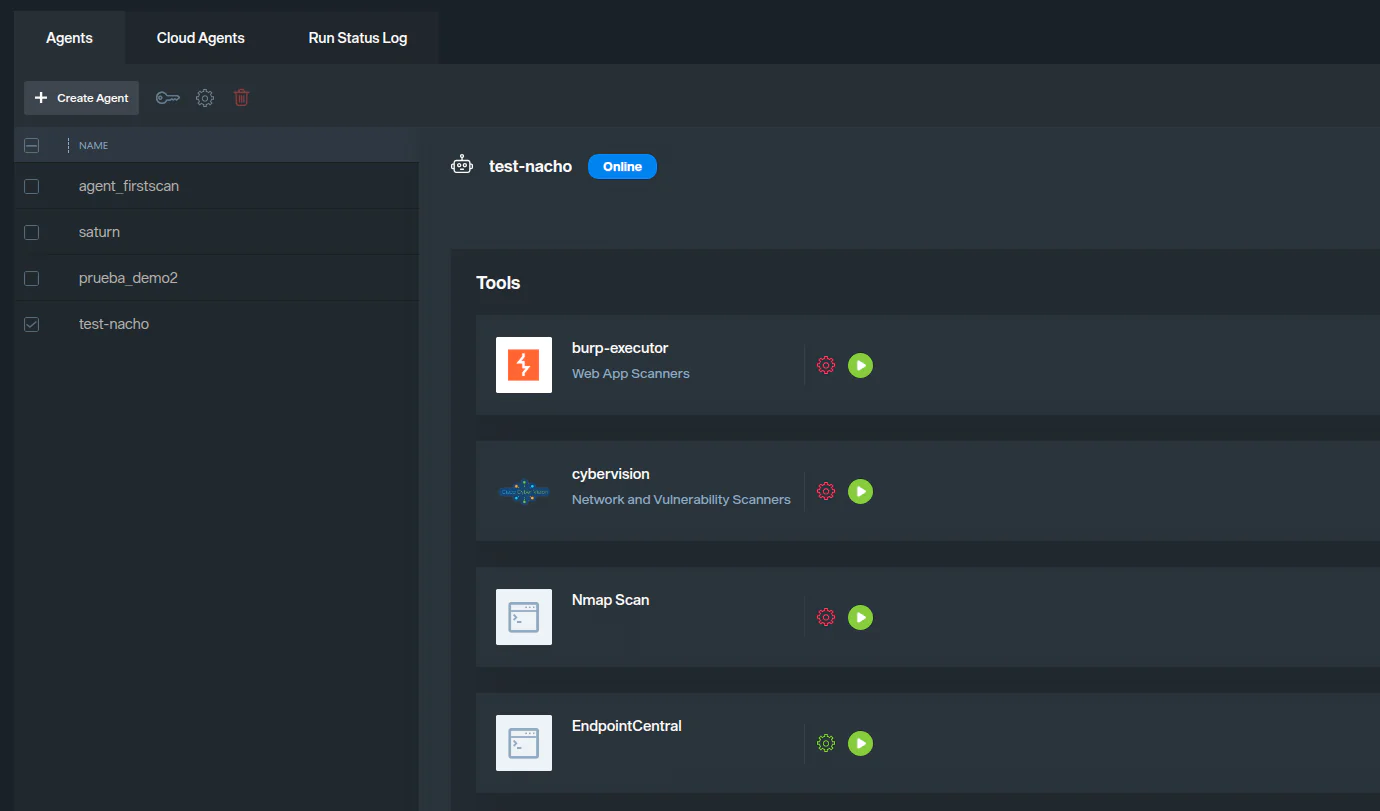Switch to the Cloud Agents tab
The height and width of the screenshot is (811, 1380).
[201, 38]
